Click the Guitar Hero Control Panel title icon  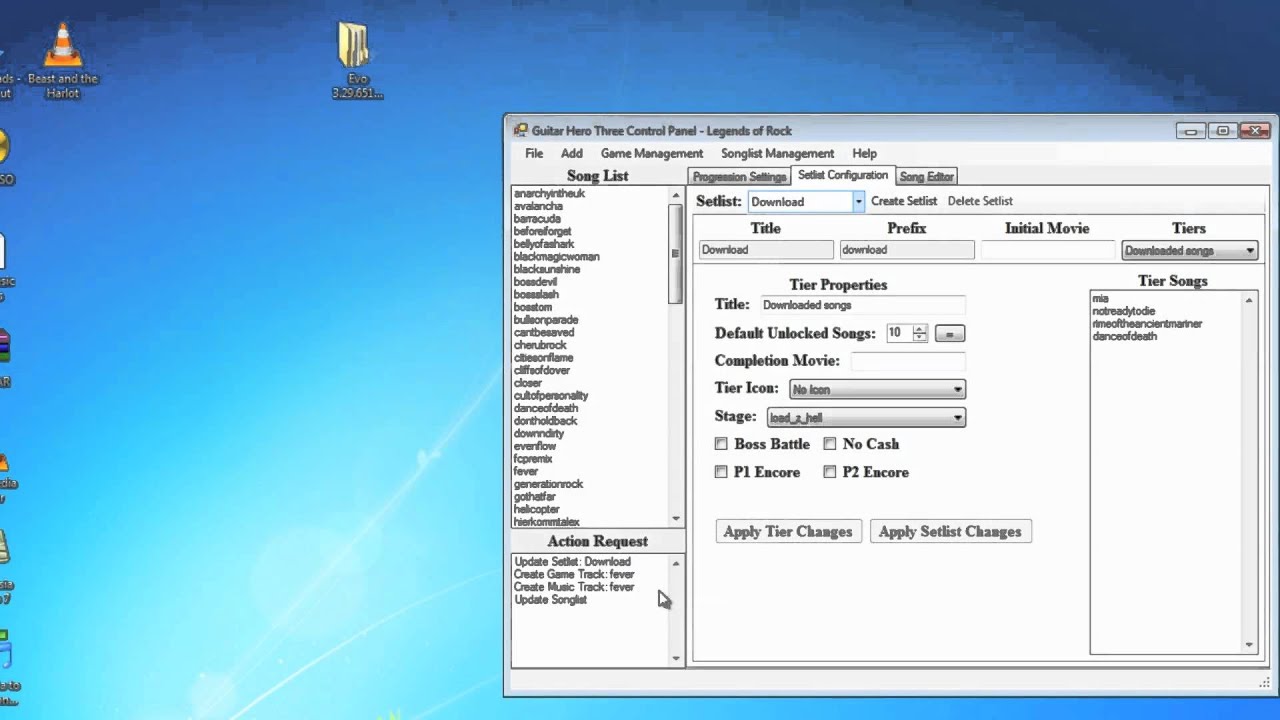(x=520, y=130)
